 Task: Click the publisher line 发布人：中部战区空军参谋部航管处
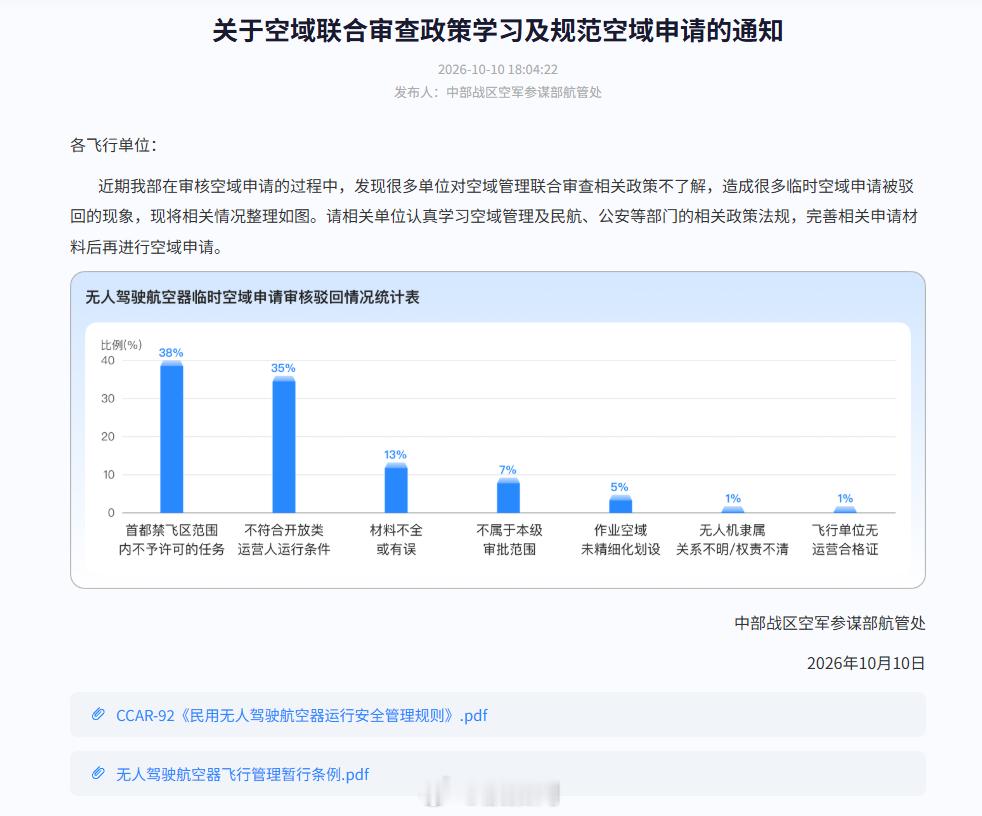(497, 93)
